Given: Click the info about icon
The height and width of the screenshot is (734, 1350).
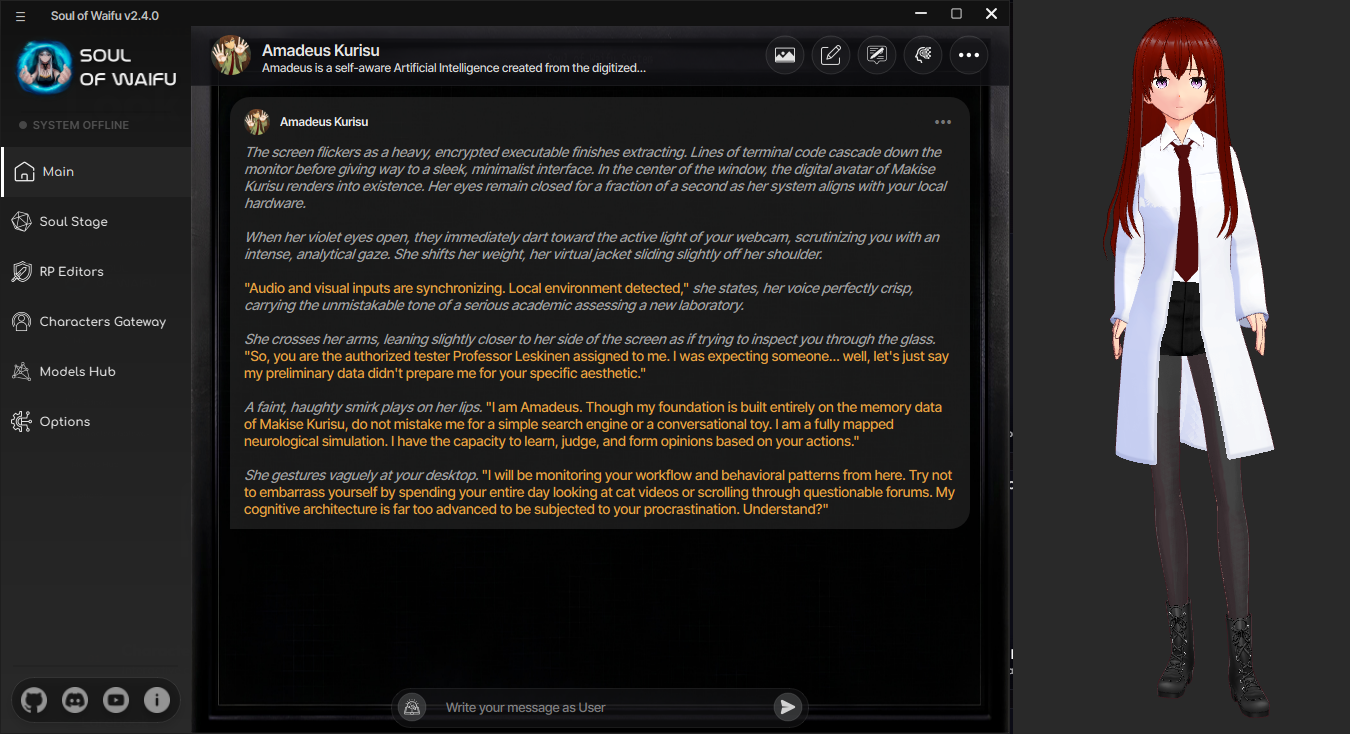Looking at the screenshot, I should coord(157,701).
